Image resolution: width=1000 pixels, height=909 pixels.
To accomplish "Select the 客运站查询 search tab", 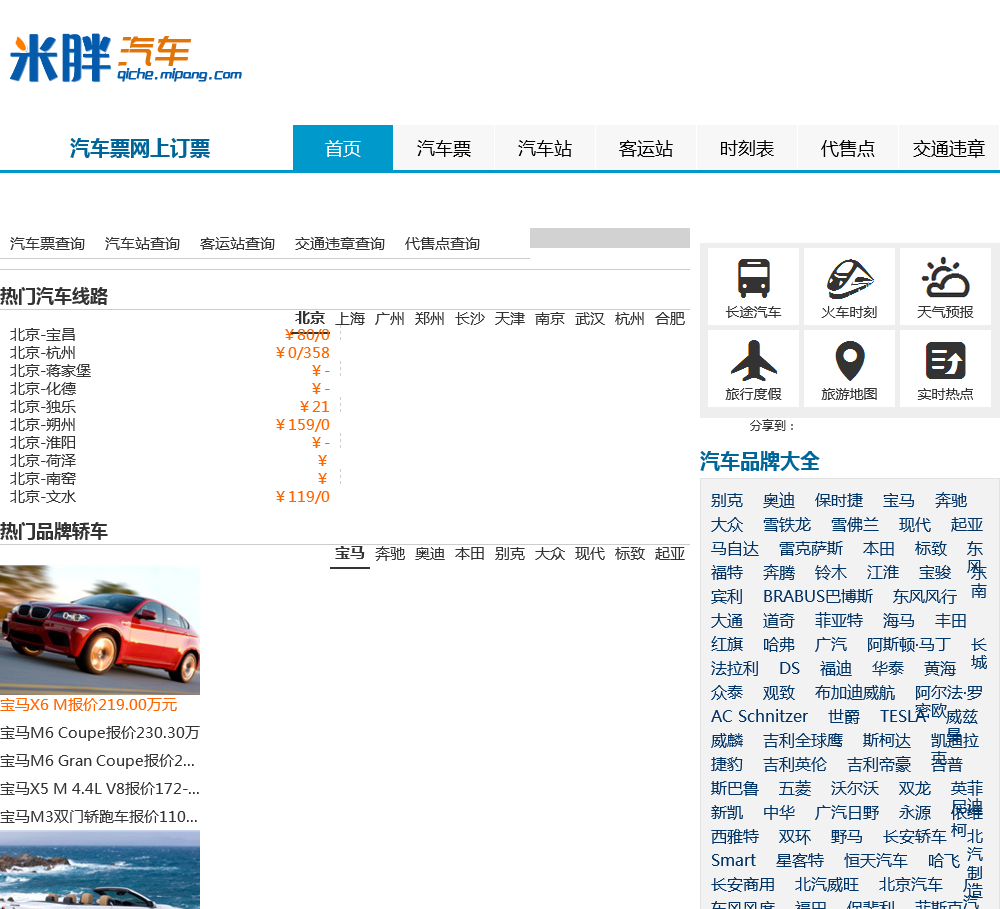I will click(237, 244).
